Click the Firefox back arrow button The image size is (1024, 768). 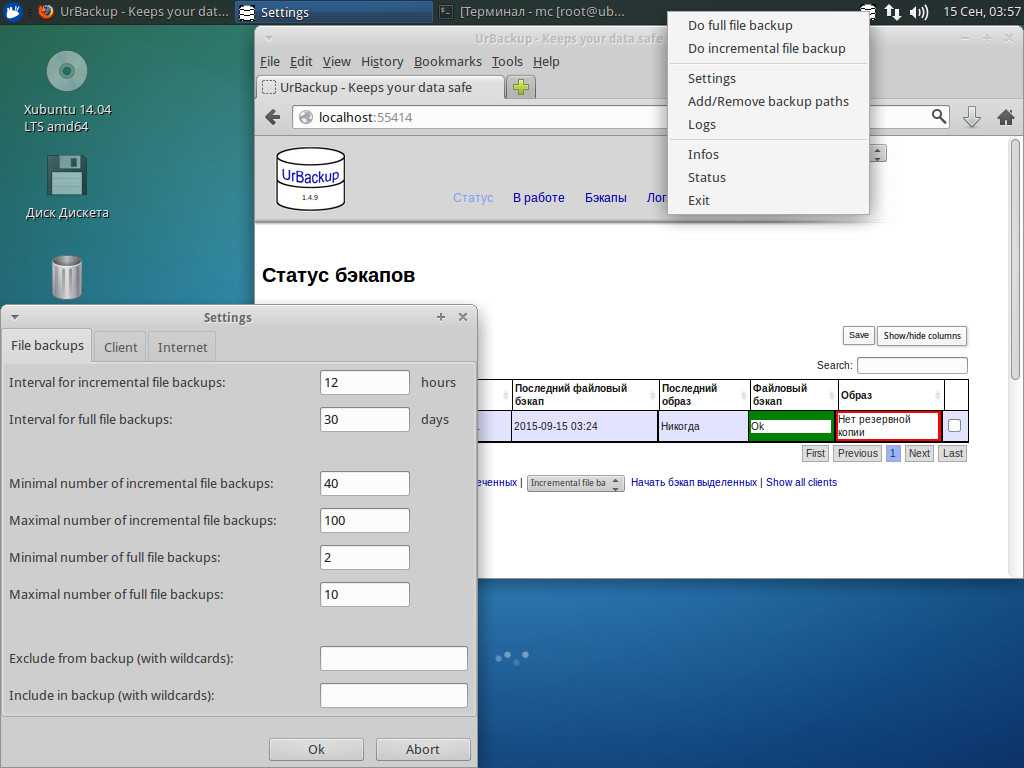click(272, 117)
